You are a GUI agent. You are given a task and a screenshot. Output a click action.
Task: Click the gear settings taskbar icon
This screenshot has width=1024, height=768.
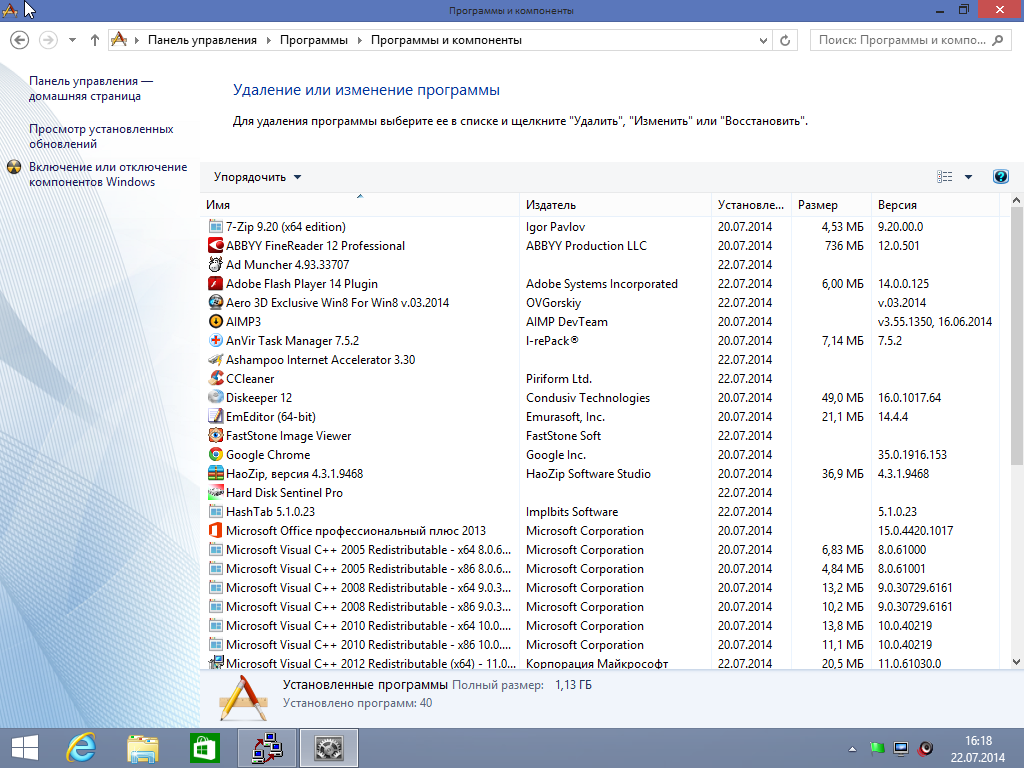point(328,748)
